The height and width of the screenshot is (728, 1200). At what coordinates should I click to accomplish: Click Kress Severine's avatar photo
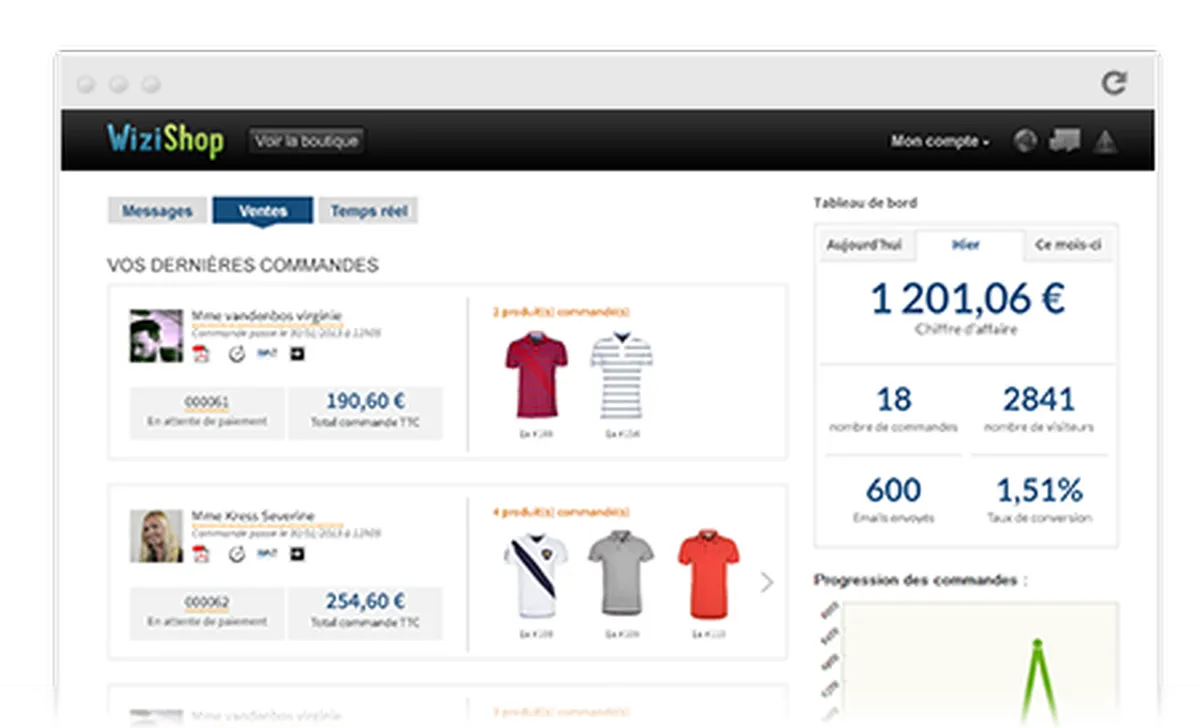click(x=156, y=536)
